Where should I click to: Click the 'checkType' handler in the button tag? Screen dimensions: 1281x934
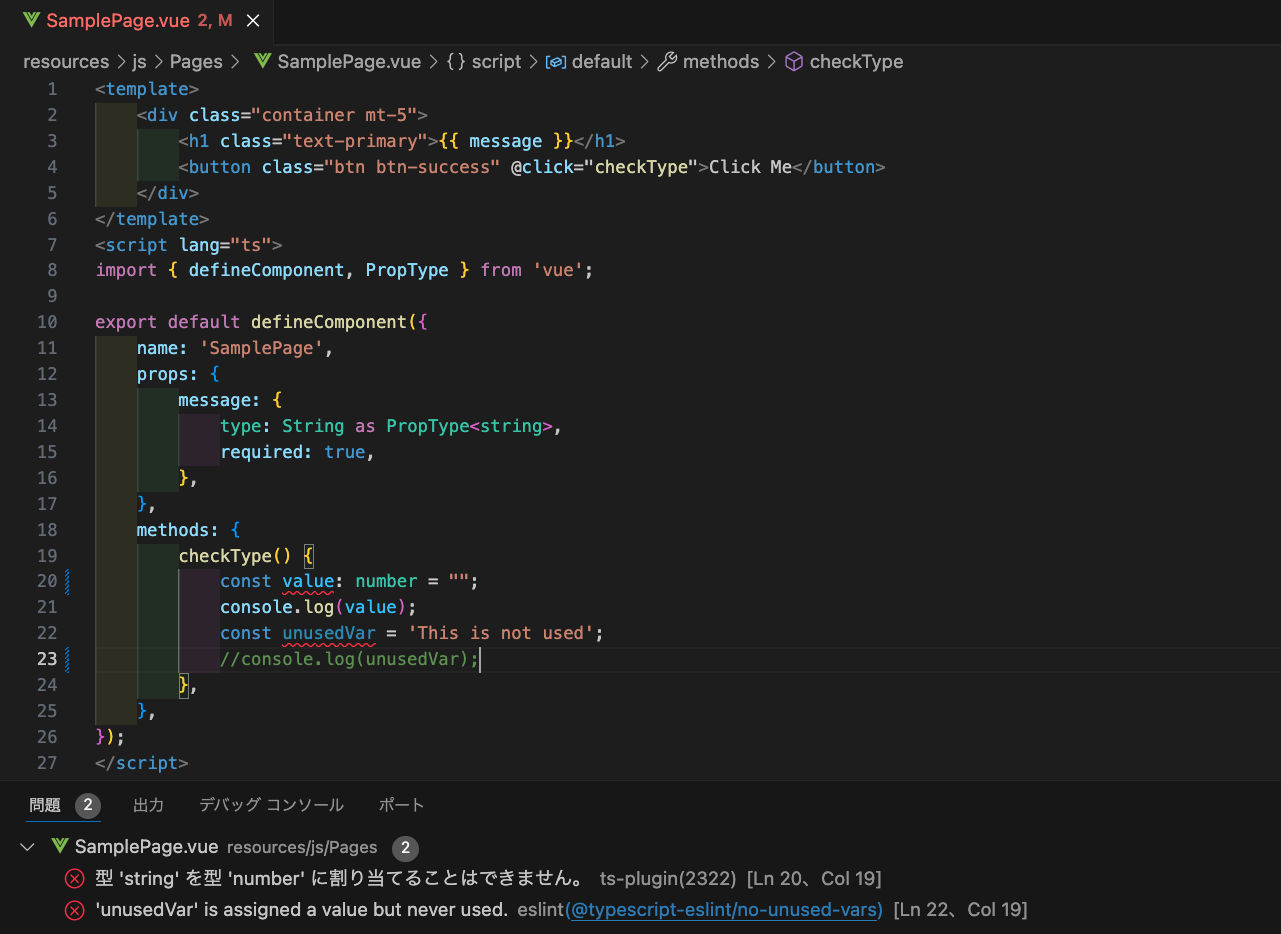[x=641, y=167]
